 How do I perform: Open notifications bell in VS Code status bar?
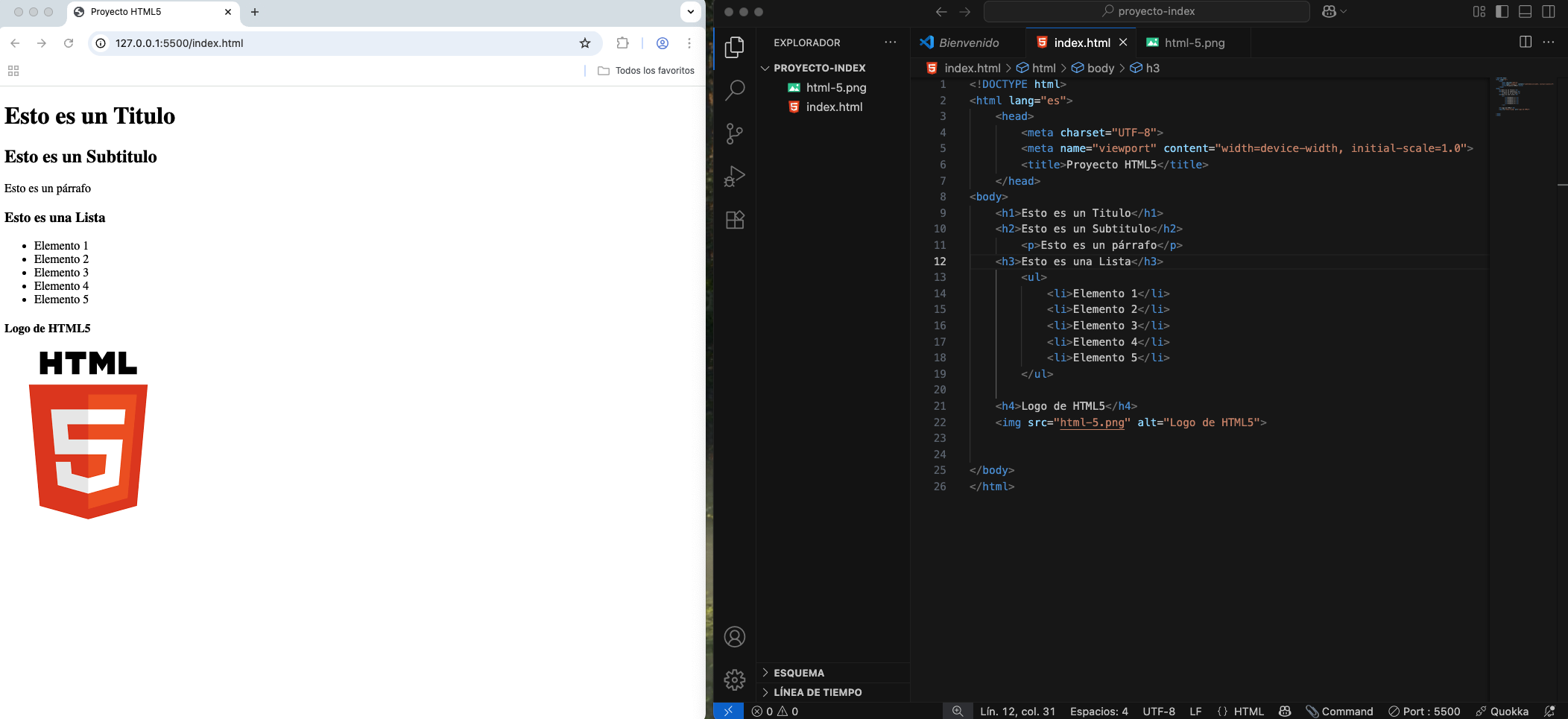click(1549, 711)
